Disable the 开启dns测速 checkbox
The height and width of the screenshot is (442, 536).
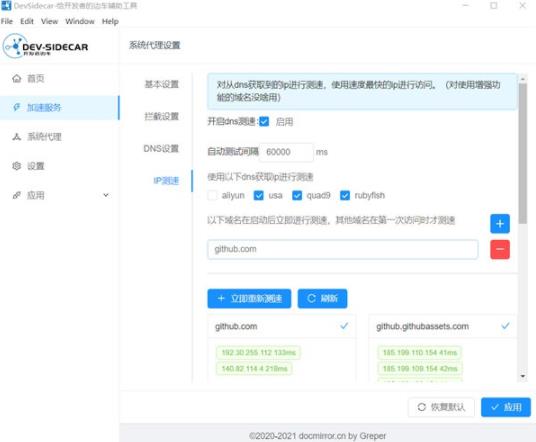point(264,121)
